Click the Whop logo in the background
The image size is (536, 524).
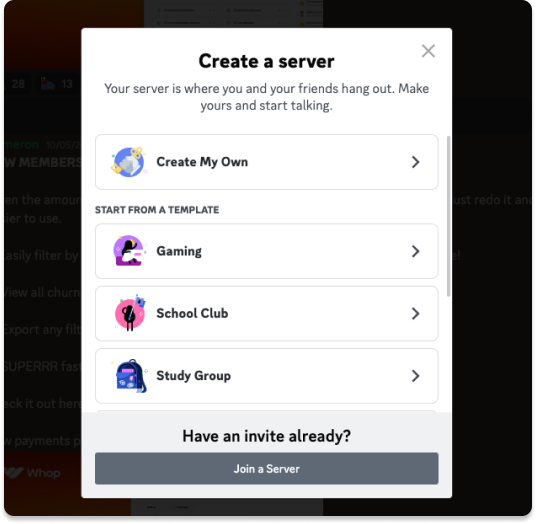[x=33, y=473]
